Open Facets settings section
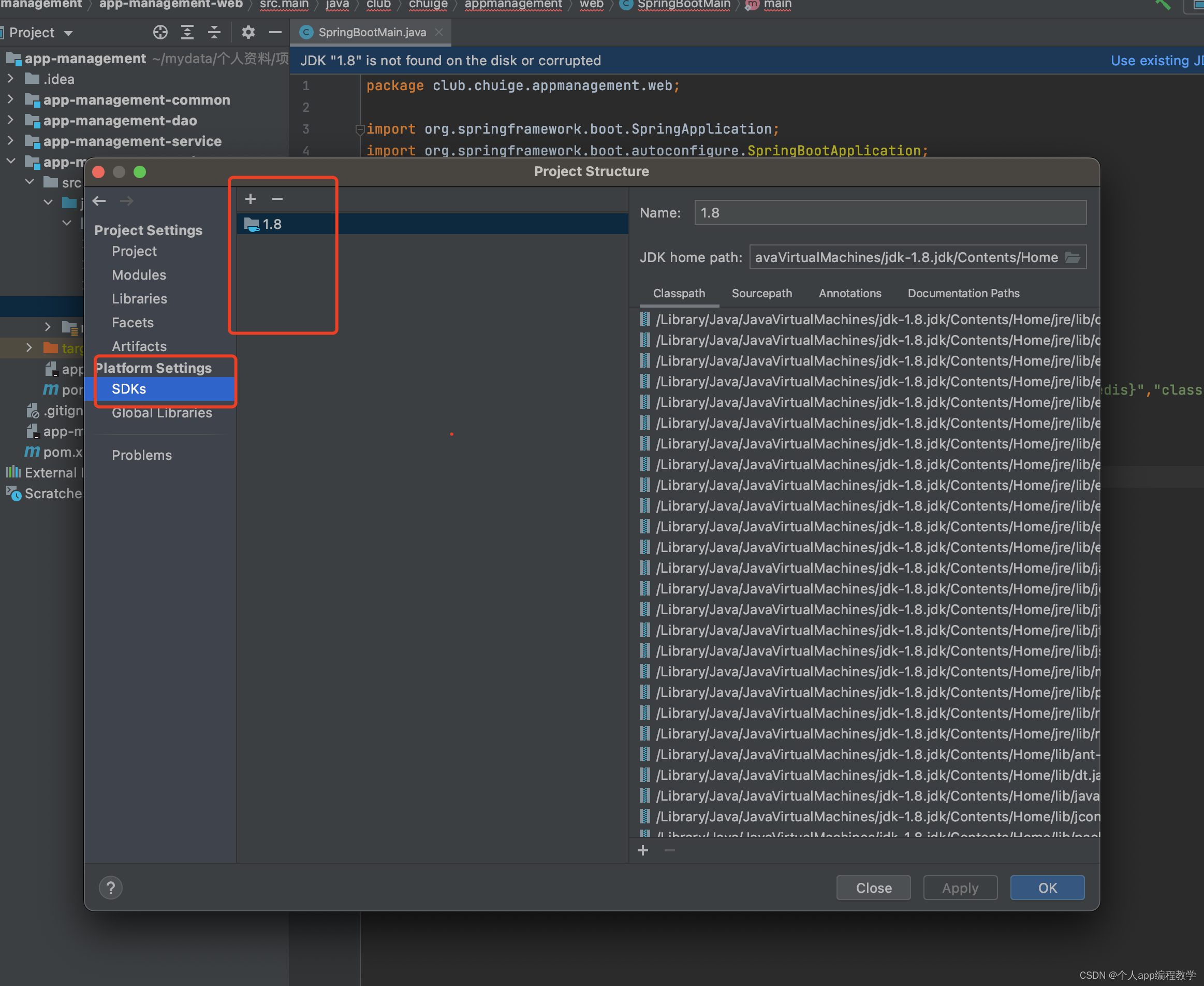 tap(133, 323)
